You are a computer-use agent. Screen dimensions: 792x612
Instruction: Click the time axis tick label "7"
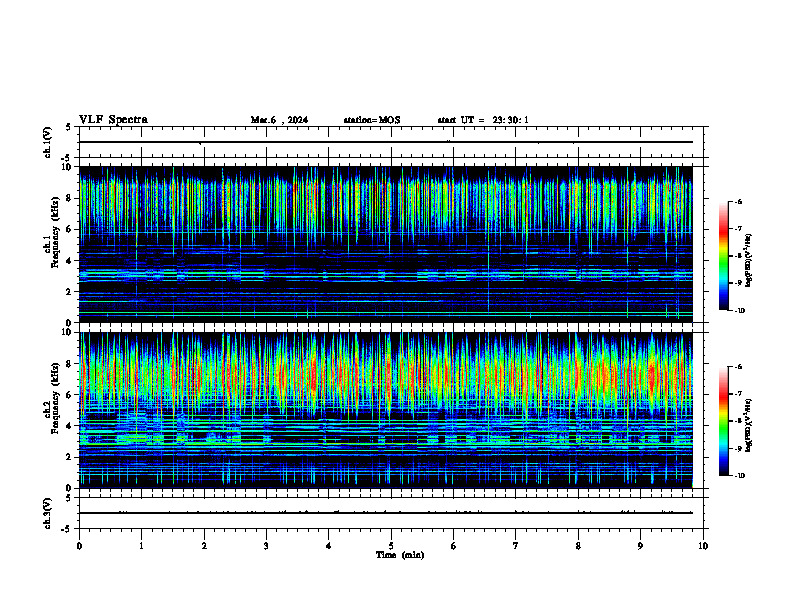point(516,546)
